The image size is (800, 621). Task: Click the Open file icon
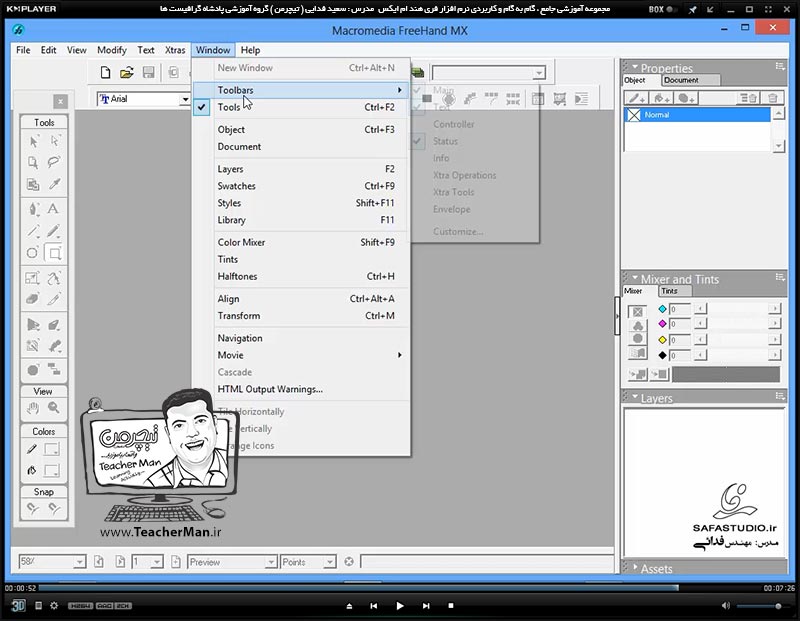pos(127,72)
